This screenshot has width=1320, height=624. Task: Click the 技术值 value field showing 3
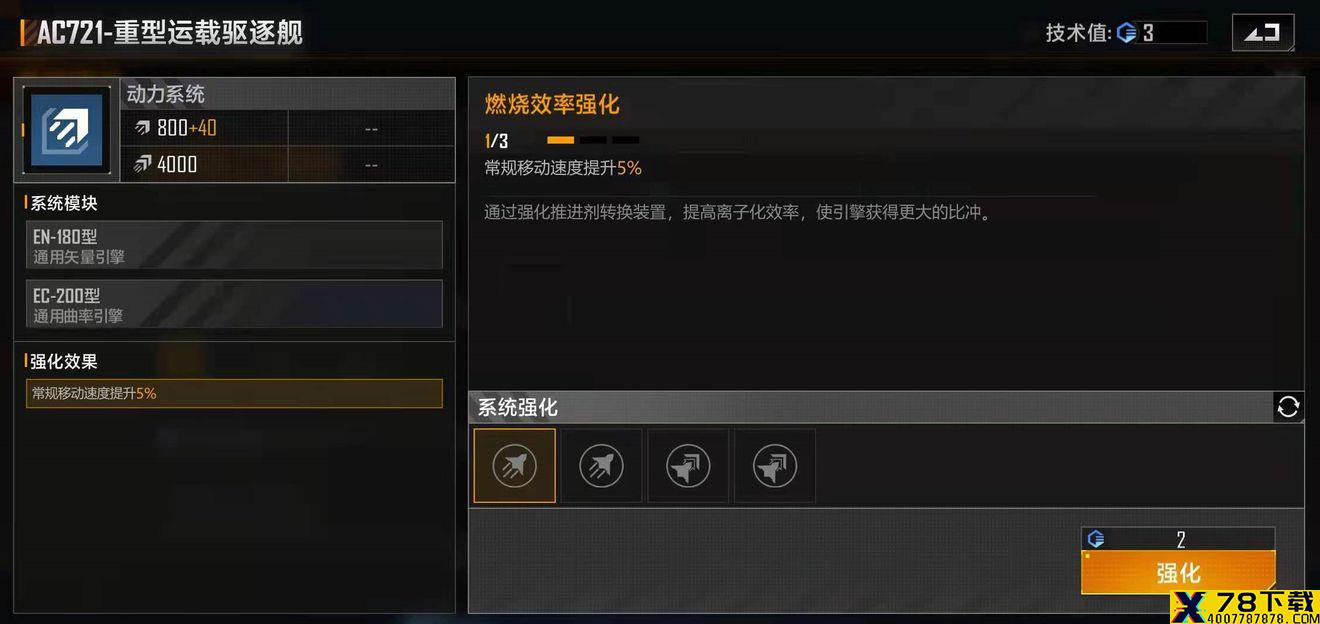tap(1163, 33)
